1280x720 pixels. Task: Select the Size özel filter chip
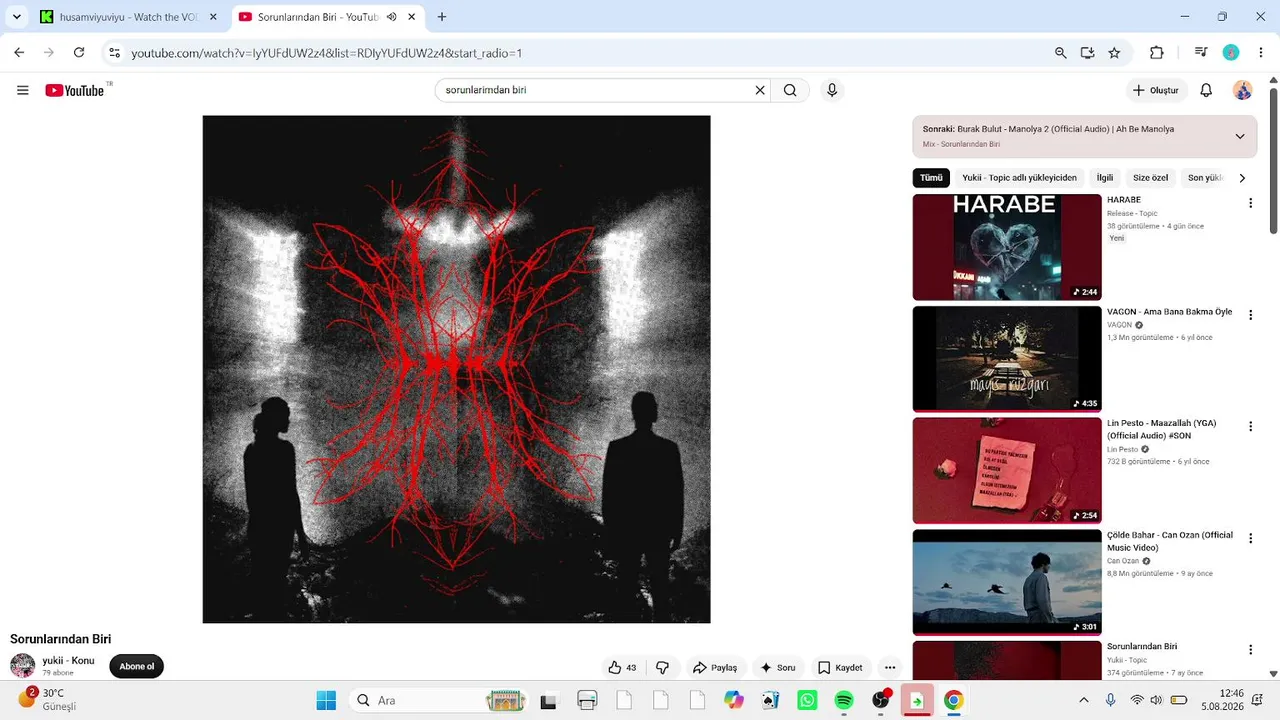click(1150, 178)
